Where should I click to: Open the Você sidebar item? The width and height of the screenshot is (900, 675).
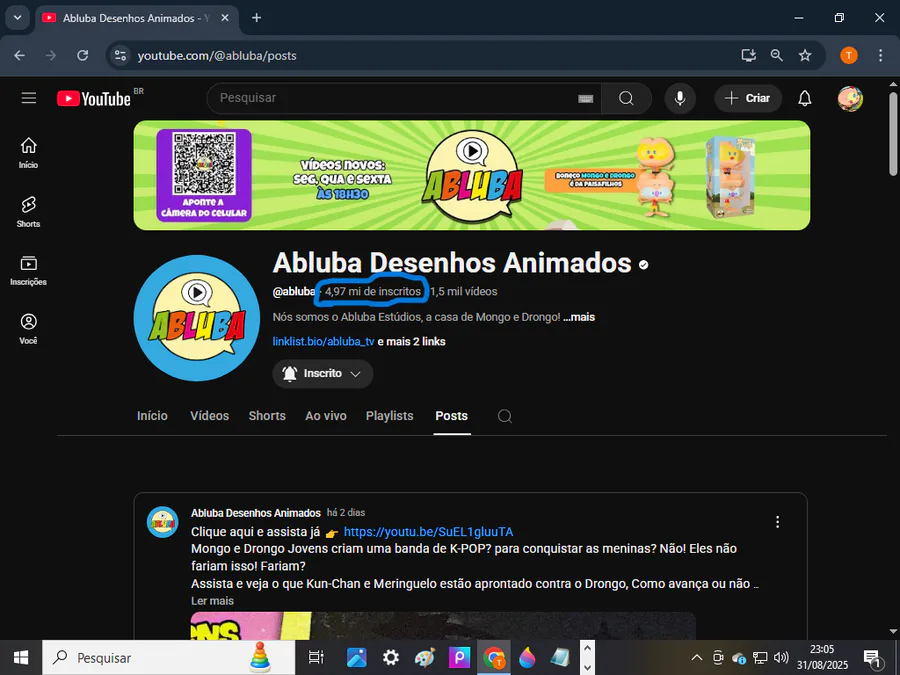pyautogui.click(x=28, y=329)
